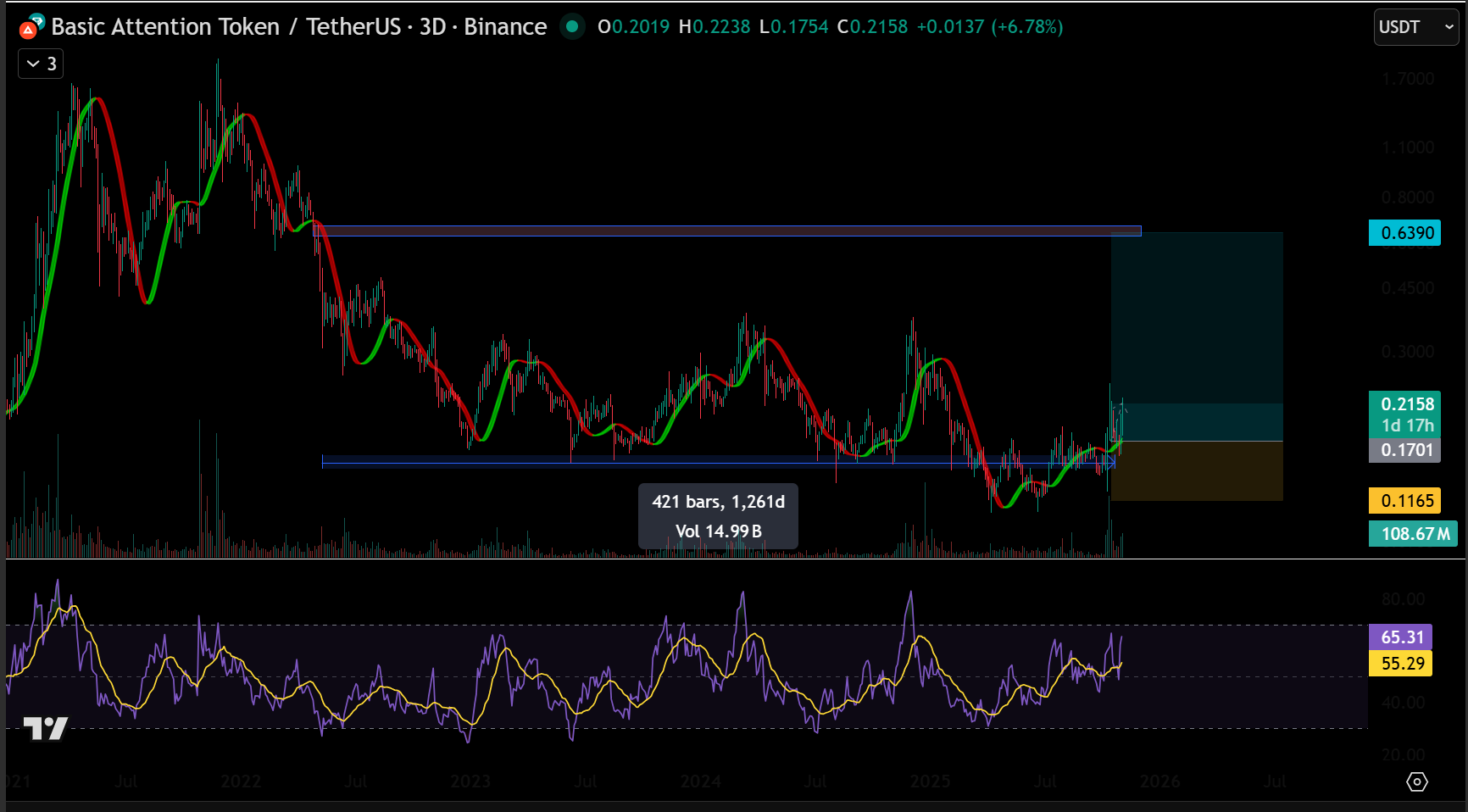Viewport: 1468px width, 812px height.
Task: Click the 0.1165 stop price label
Action: (x=1405, y=501)
